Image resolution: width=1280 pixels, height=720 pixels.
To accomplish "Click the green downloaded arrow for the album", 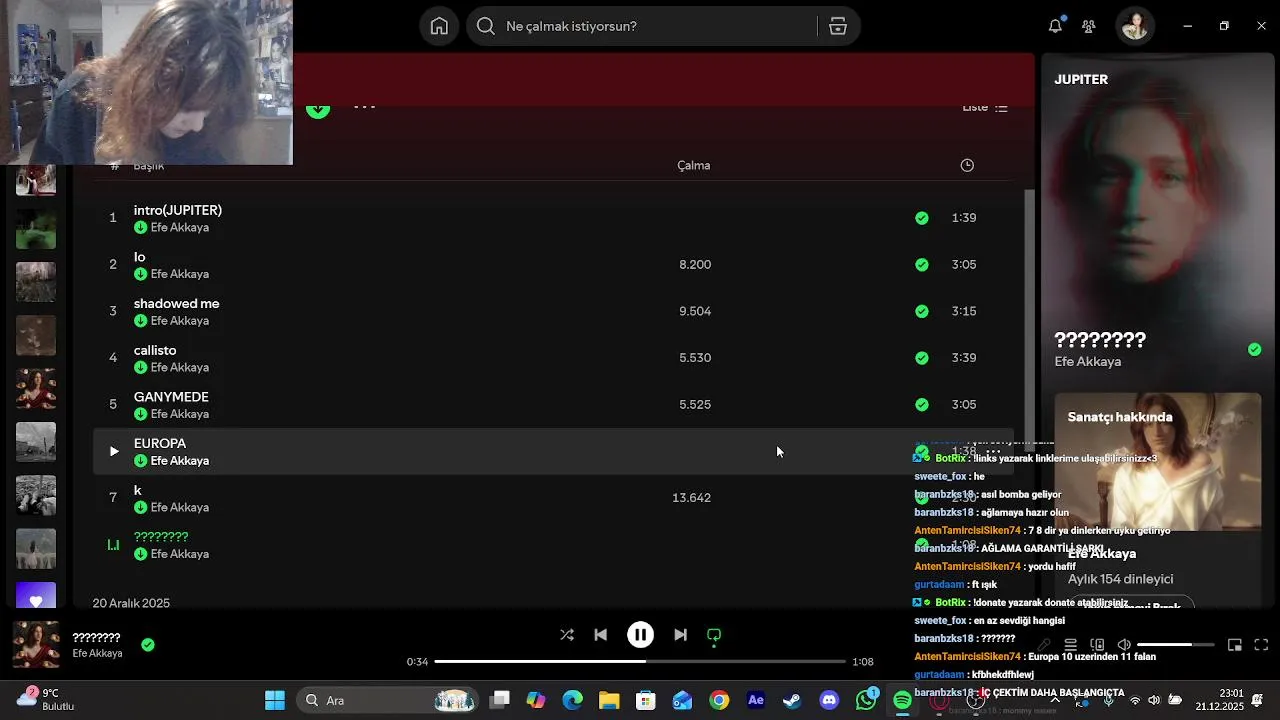I will [318, 110].
